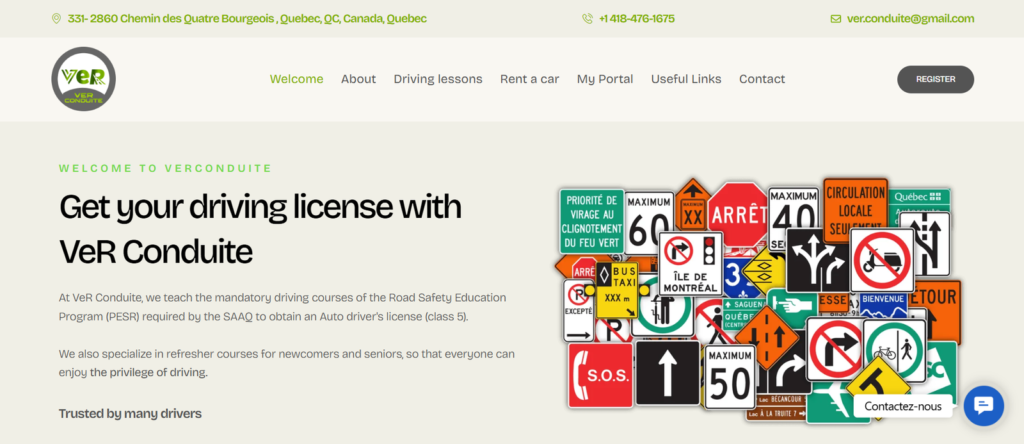Call phone number +1 418-476-1675
The height and width of the screenshot is (444, 1024).
pos(637,18)
